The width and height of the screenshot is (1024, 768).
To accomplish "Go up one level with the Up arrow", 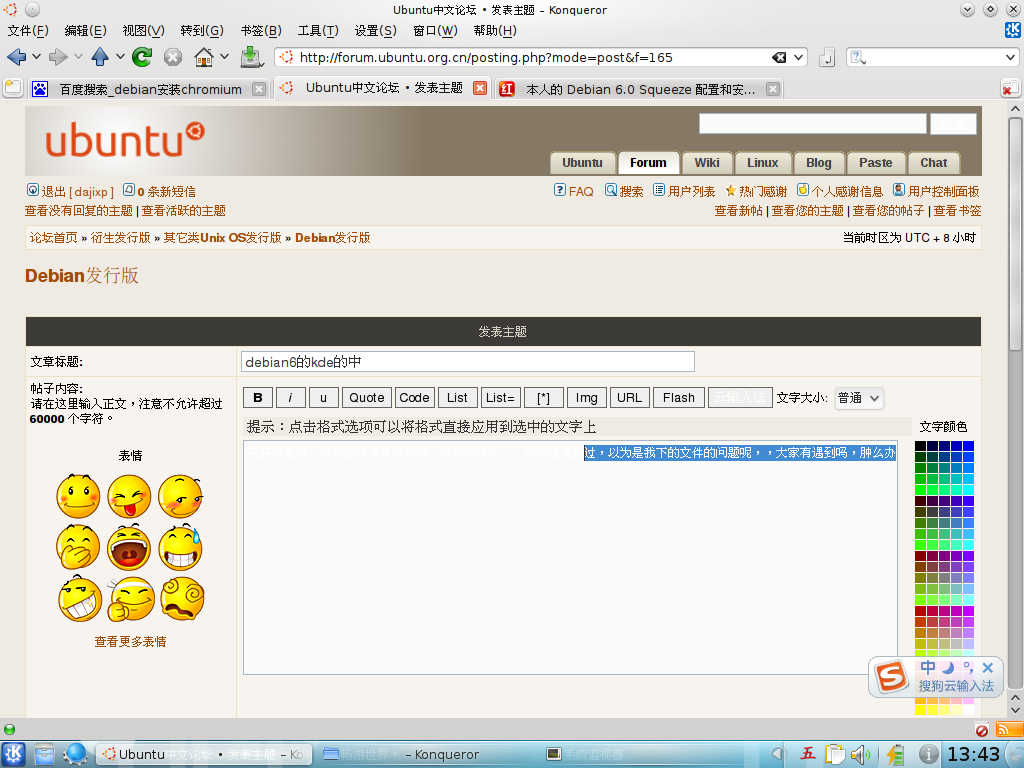I will point(100,57).
